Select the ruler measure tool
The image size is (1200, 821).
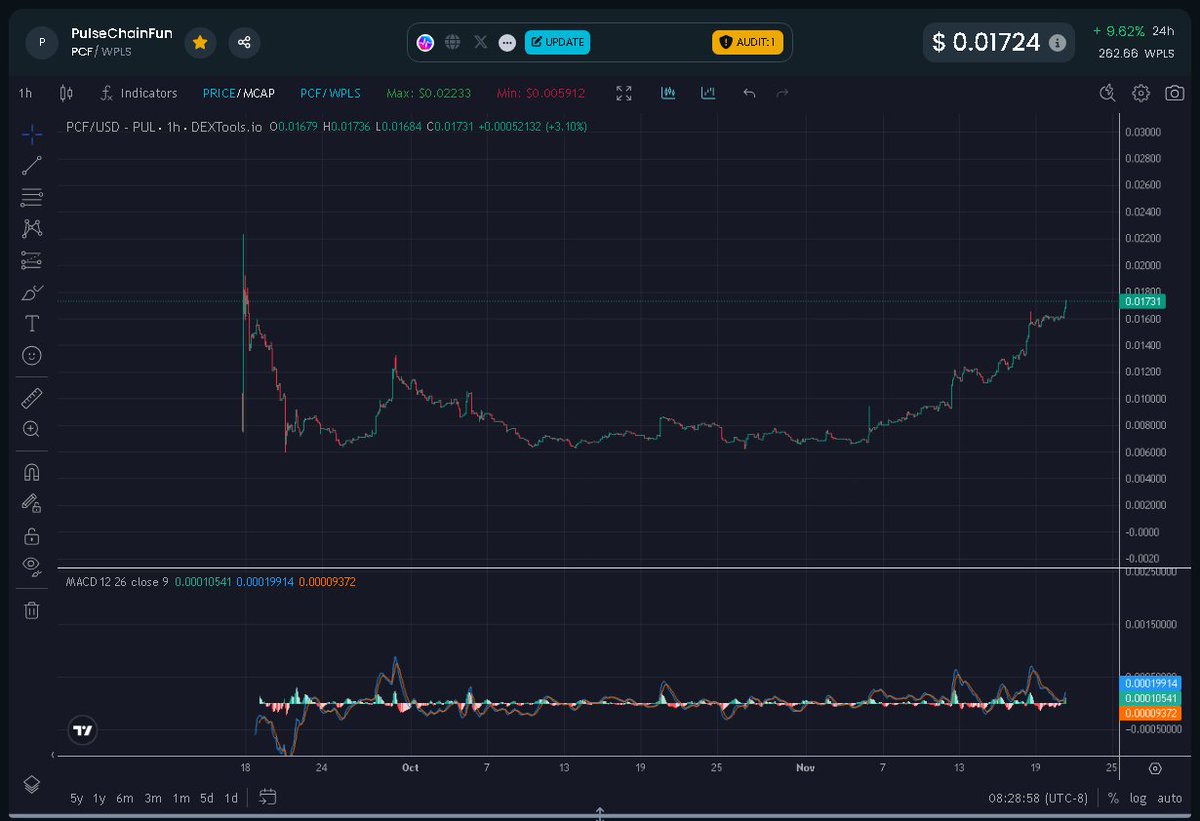click(x=31, y=399)
